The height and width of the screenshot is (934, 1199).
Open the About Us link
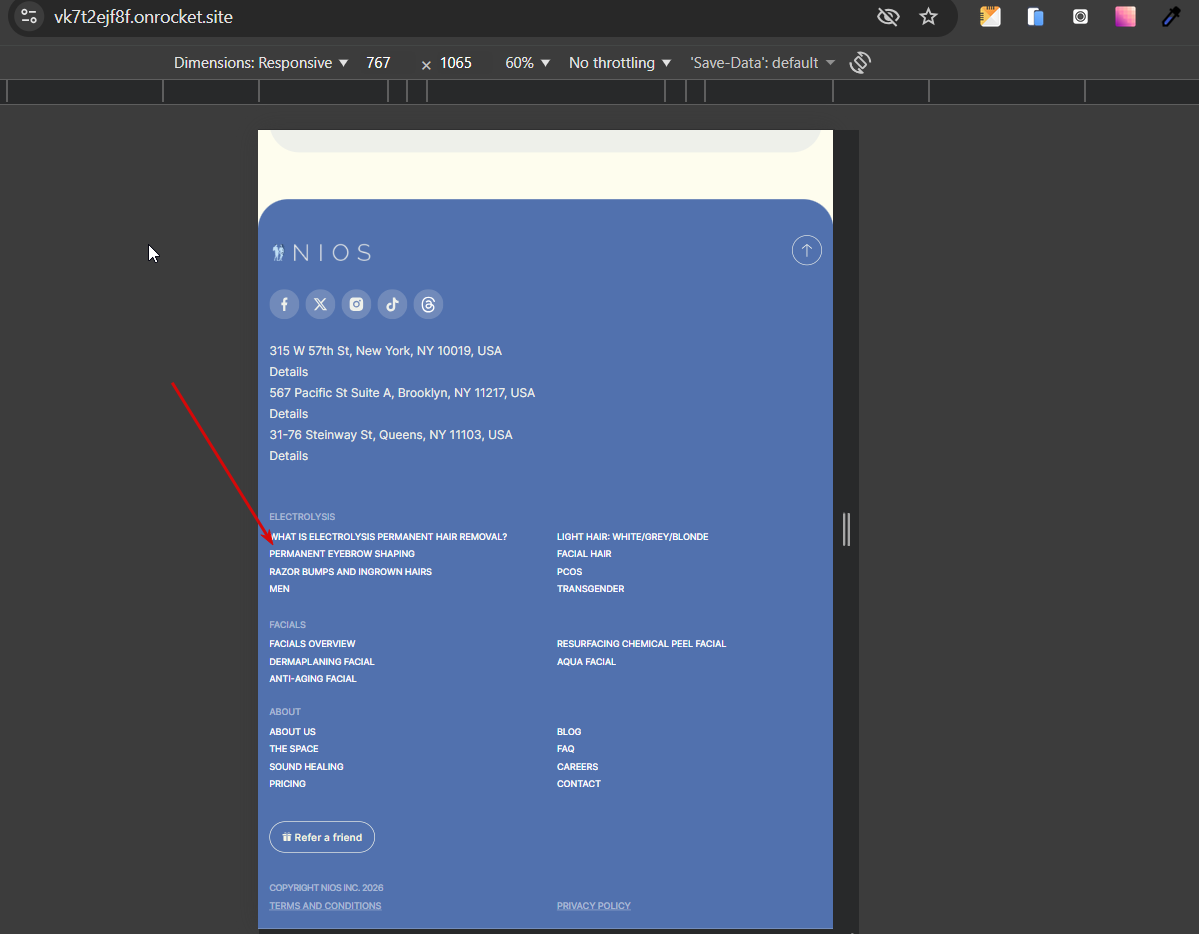coord(292,732)
